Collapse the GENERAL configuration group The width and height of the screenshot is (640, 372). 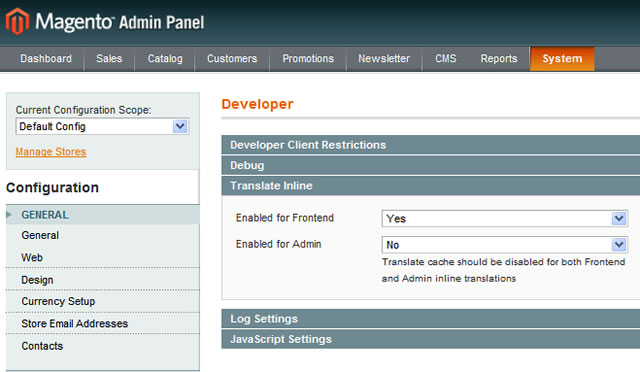(x=102, y=215)
